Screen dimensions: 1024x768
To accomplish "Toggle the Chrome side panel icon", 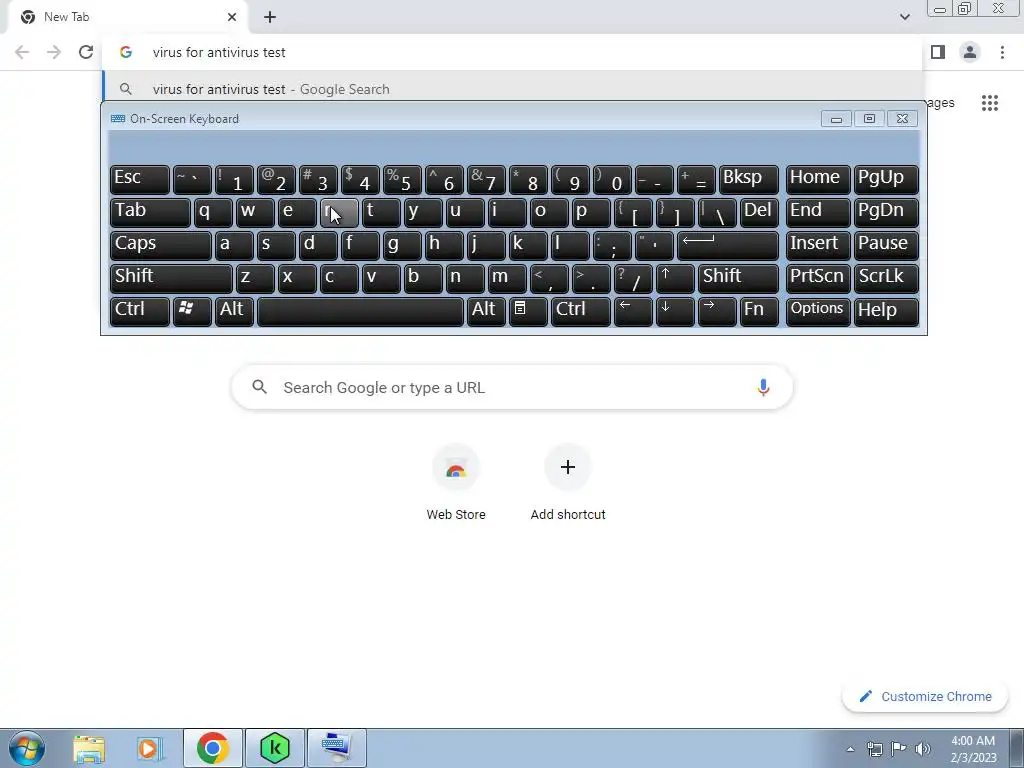I will 938,52.
